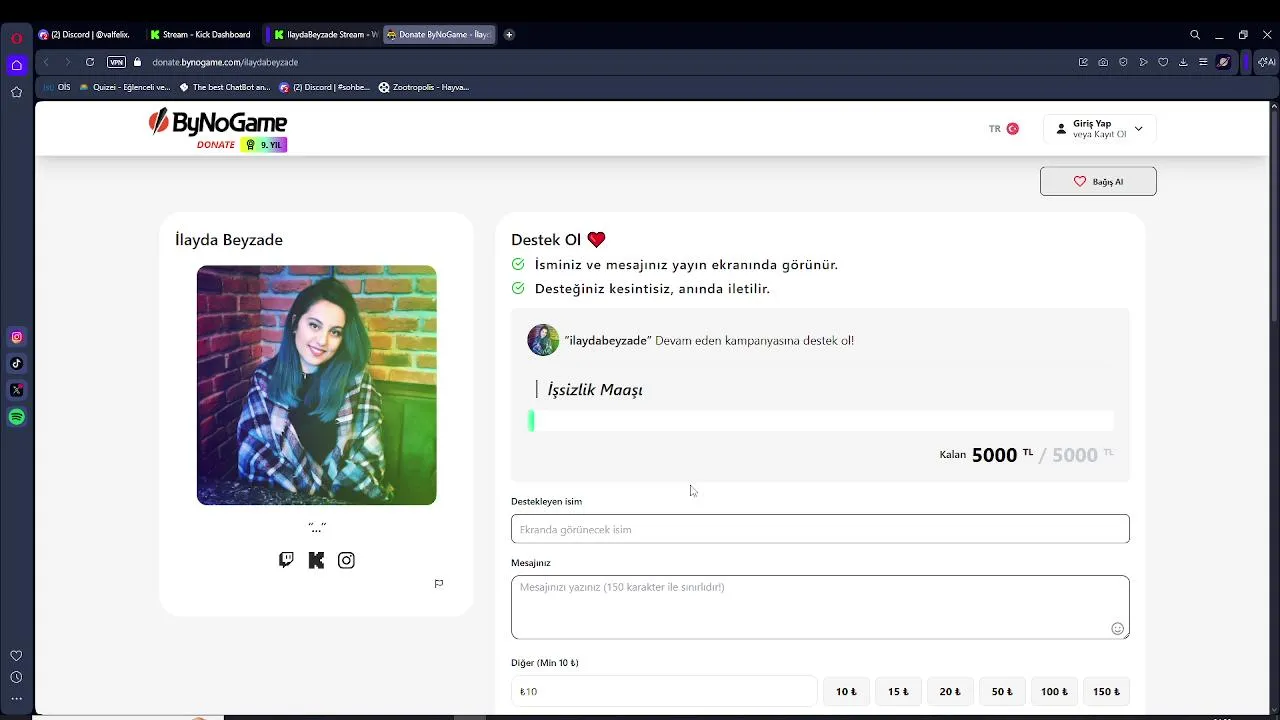Open the send (My Flow) icon
1280x720 pixels.
[x=1143, y=62]
